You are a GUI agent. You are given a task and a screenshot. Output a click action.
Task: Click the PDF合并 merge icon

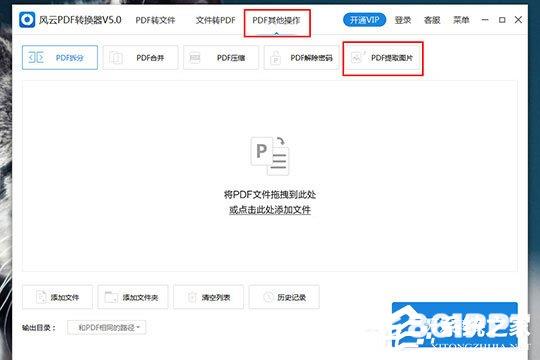(116, 58)
